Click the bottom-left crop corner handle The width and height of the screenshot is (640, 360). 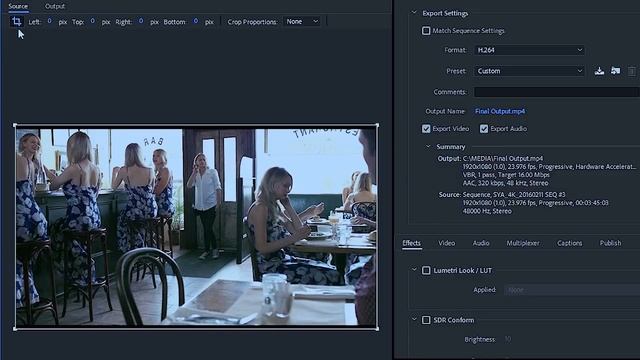(15, 328)
